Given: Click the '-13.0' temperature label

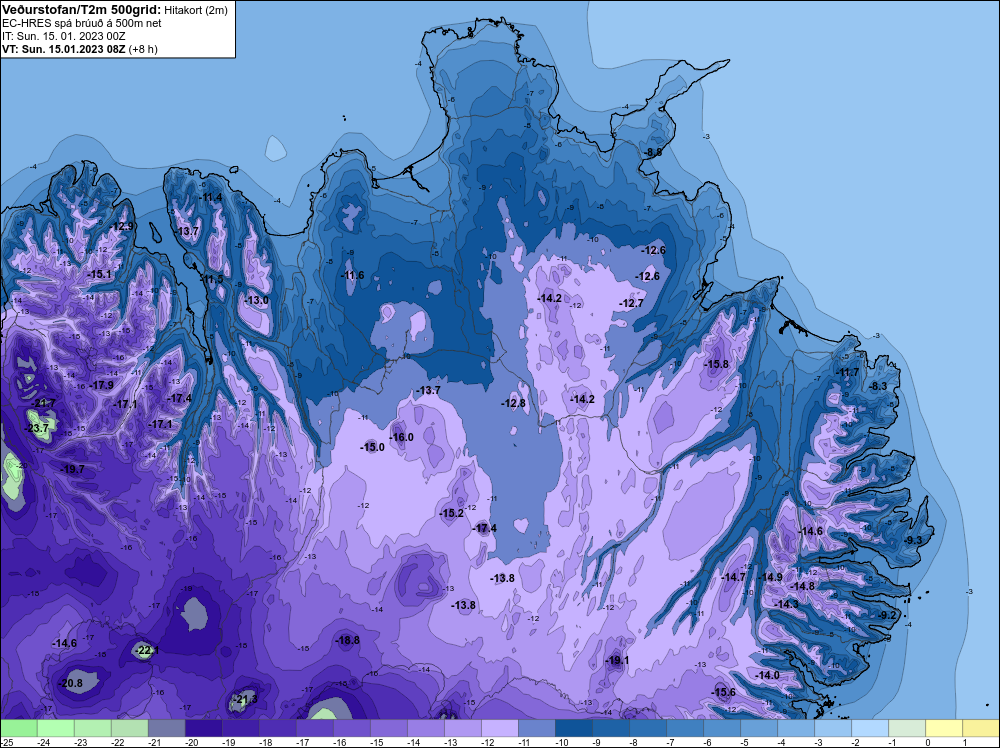Looking at the screenshot, I should click(x=257, y=300).
